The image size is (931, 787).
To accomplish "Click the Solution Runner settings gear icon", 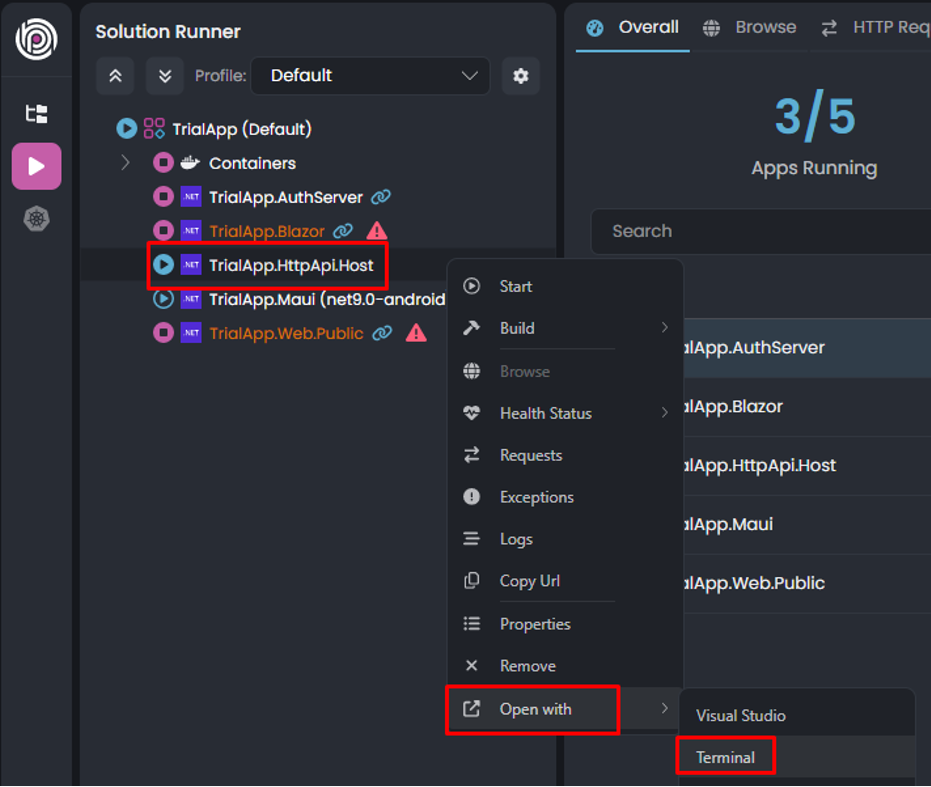I will point(520,76).
